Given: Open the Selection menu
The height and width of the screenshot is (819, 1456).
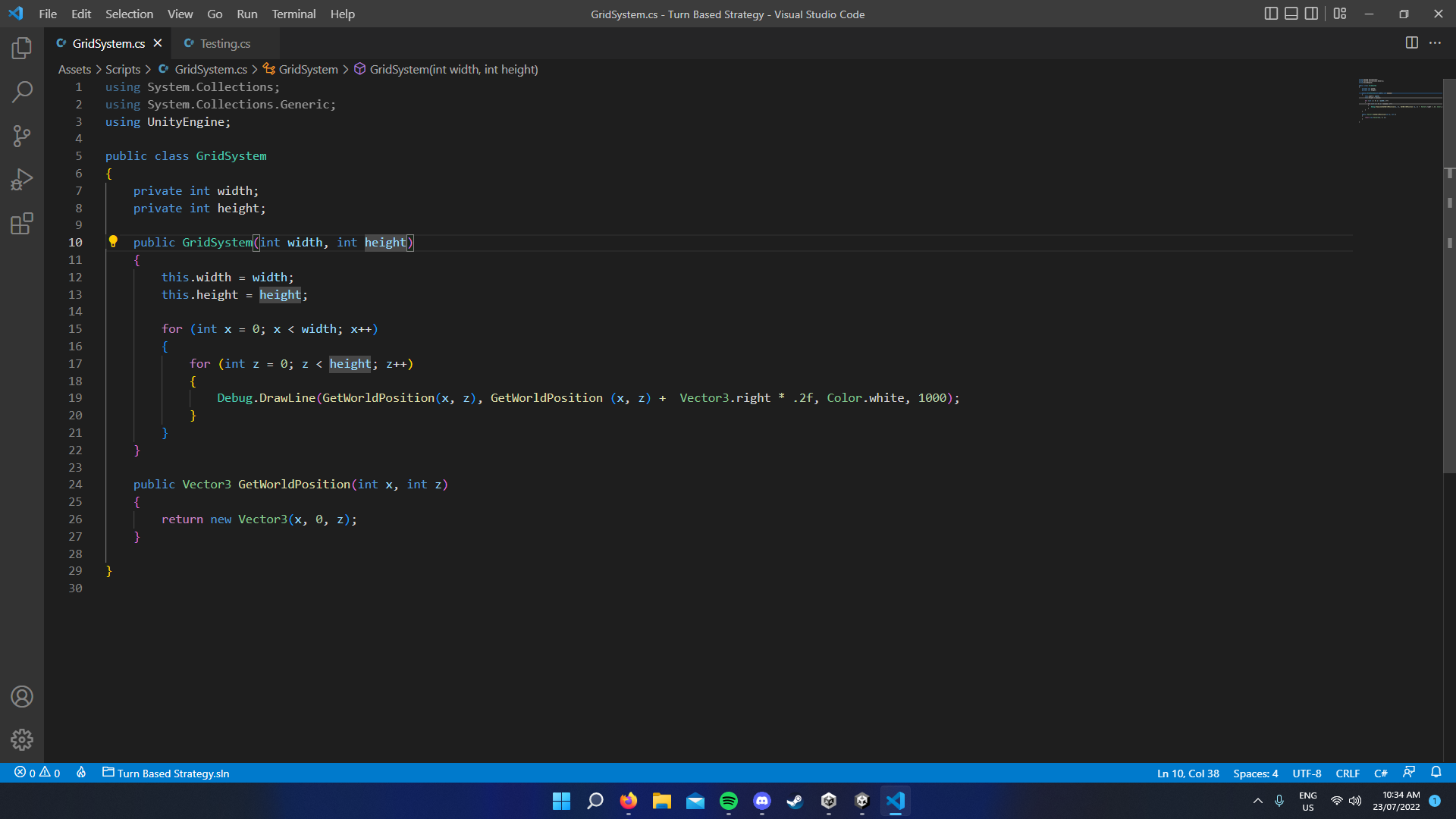Looking at the screenshot, I should (x=129, y=14).
